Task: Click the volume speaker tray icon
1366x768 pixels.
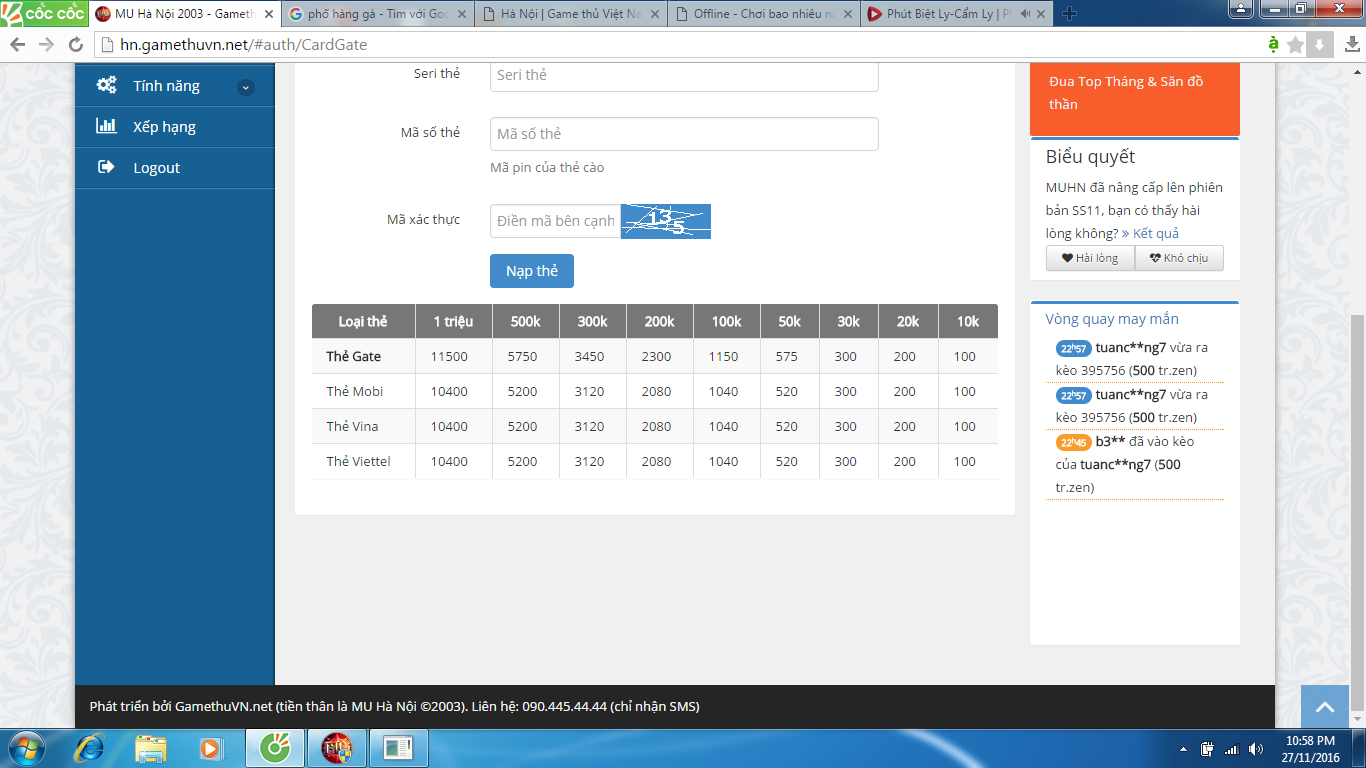Action: (x=1254, y=749)
